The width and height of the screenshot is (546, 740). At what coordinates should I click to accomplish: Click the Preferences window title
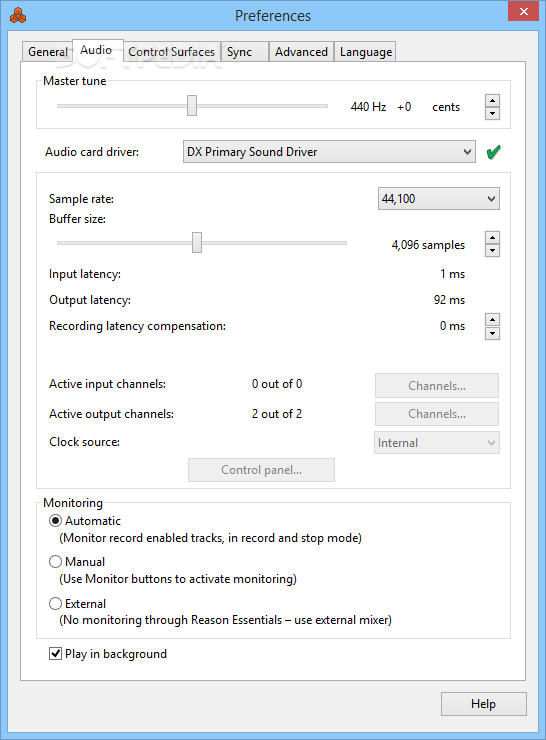pos(273,16)
